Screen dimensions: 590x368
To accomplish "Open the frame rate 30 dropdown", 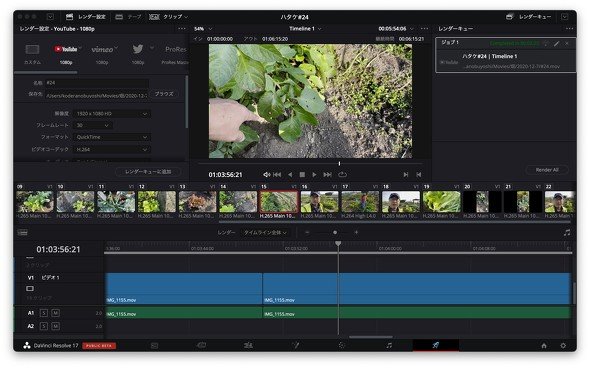I will 93,125.
